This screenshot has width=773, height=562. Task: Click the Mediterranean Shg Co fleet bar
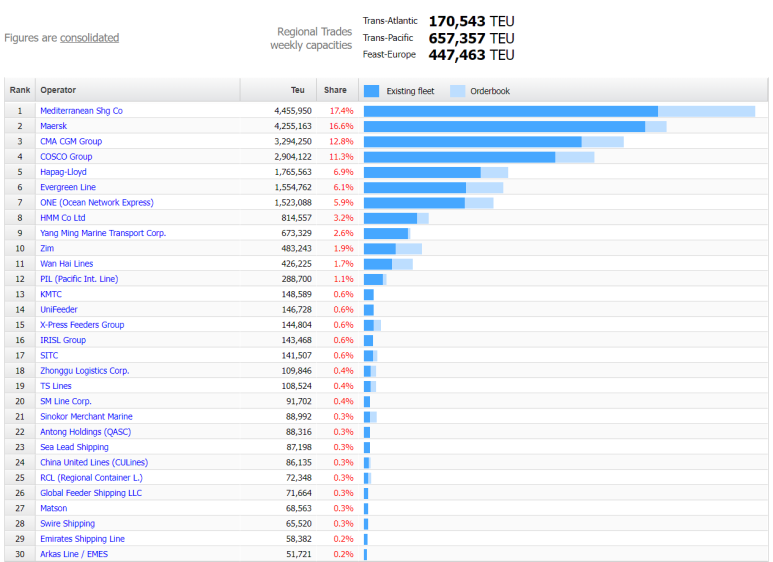pos(511,111)
